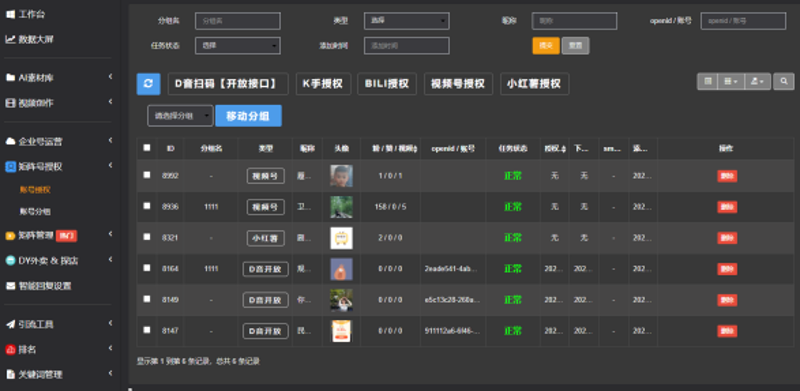This screenshot has width=800, height=391.
Task: Open 工作台 from the sidebar menu
Action: pos(32,14)
